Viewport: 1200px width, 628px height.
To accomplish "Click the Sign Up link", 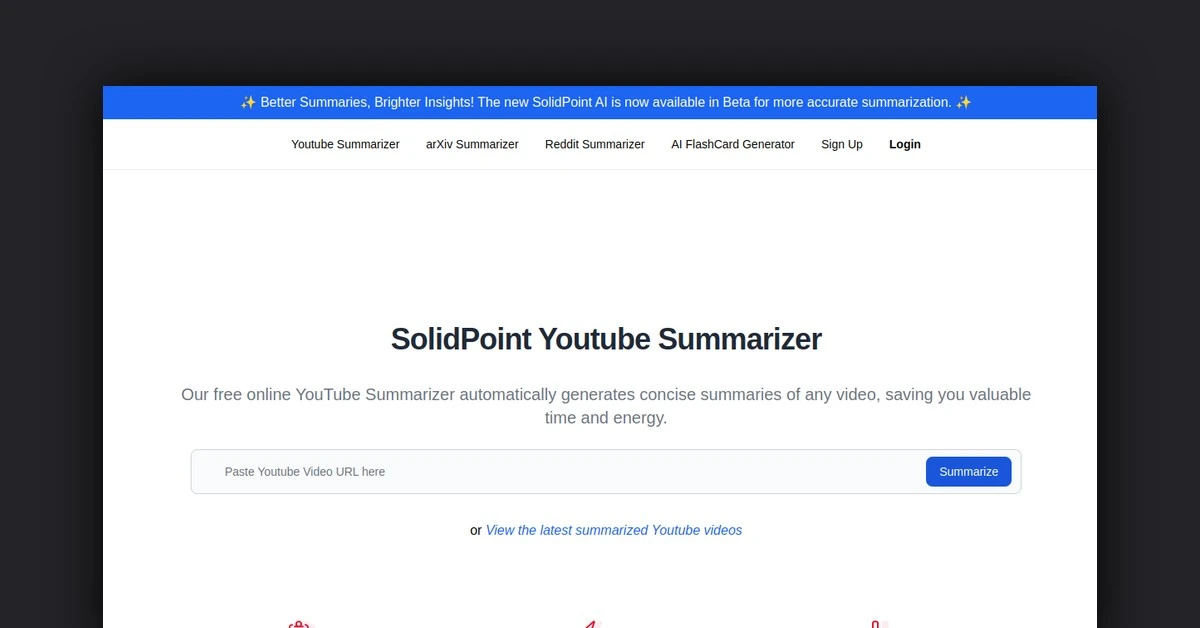I will [x=841, y=144].
